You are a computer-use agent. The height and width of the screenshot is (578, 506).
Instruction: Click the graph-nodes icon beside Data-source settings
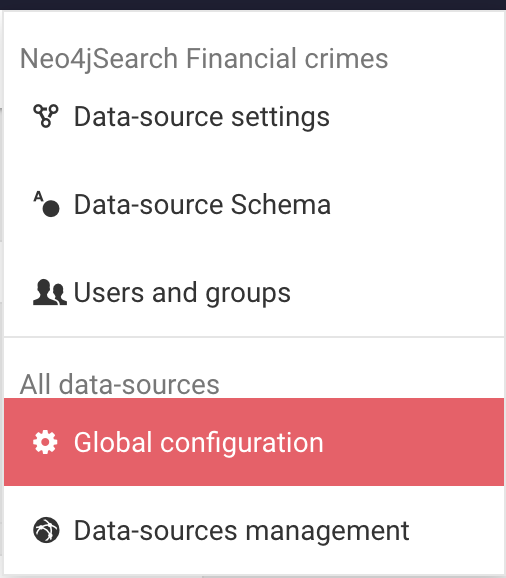pyautogui.click(x=46, y=116)
